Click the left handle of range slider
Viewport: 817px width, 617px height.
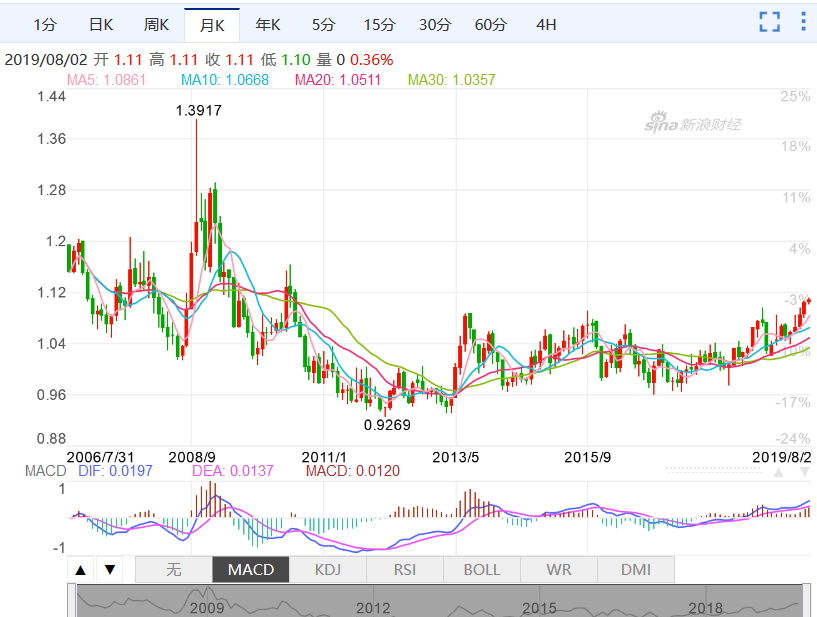point(71,601)
